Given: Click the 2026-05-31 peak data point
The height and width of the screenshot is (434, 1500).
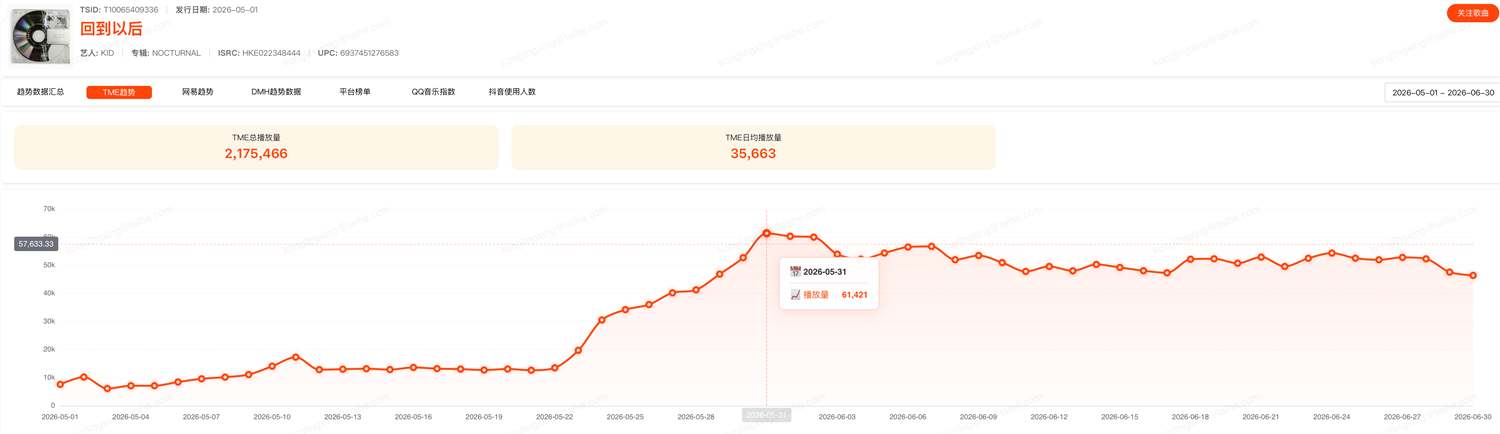Looking at the screenshot, I should tap(766, 233).
